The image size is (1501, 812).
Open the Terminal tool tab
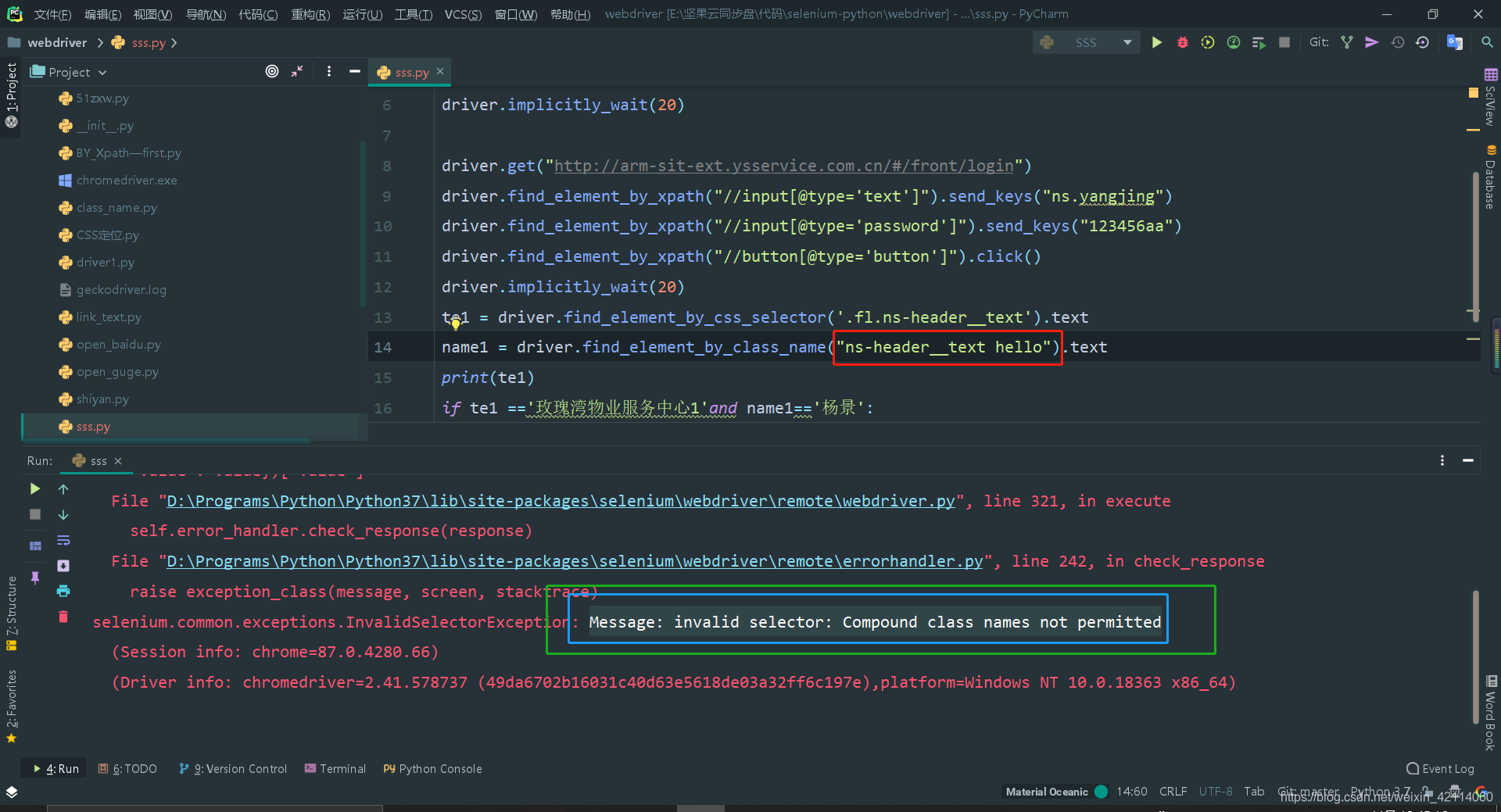[x=335, y=768]
